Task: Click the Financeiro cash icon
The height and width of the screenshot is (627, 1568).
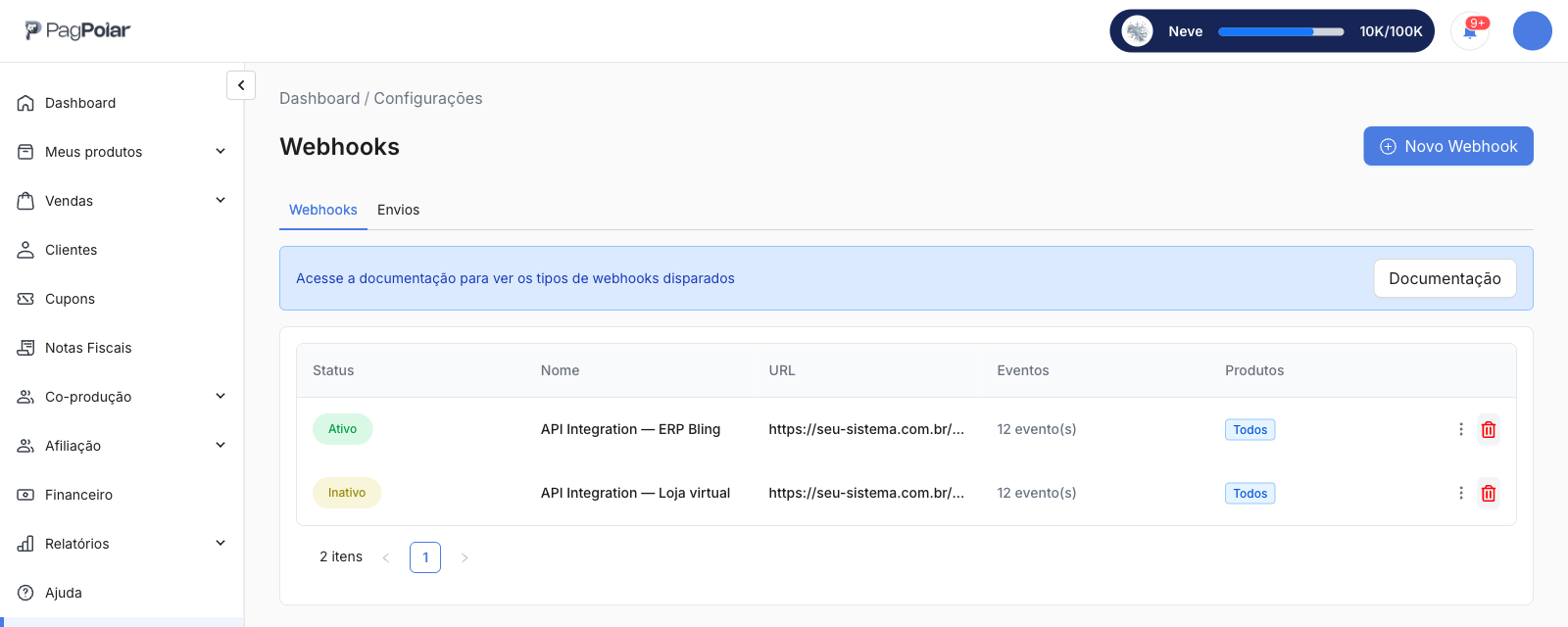Action: pos(25,495)
